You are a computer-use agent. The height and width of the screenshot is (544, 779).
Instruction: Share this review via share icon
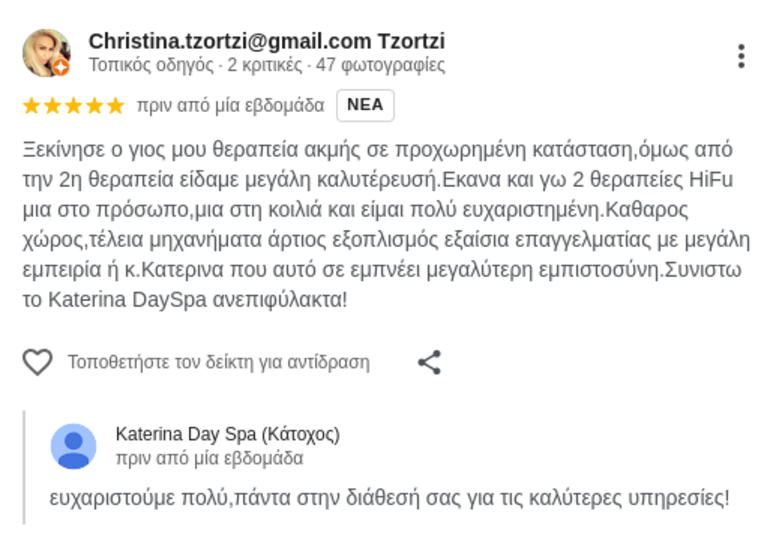(x=429, y=362)
